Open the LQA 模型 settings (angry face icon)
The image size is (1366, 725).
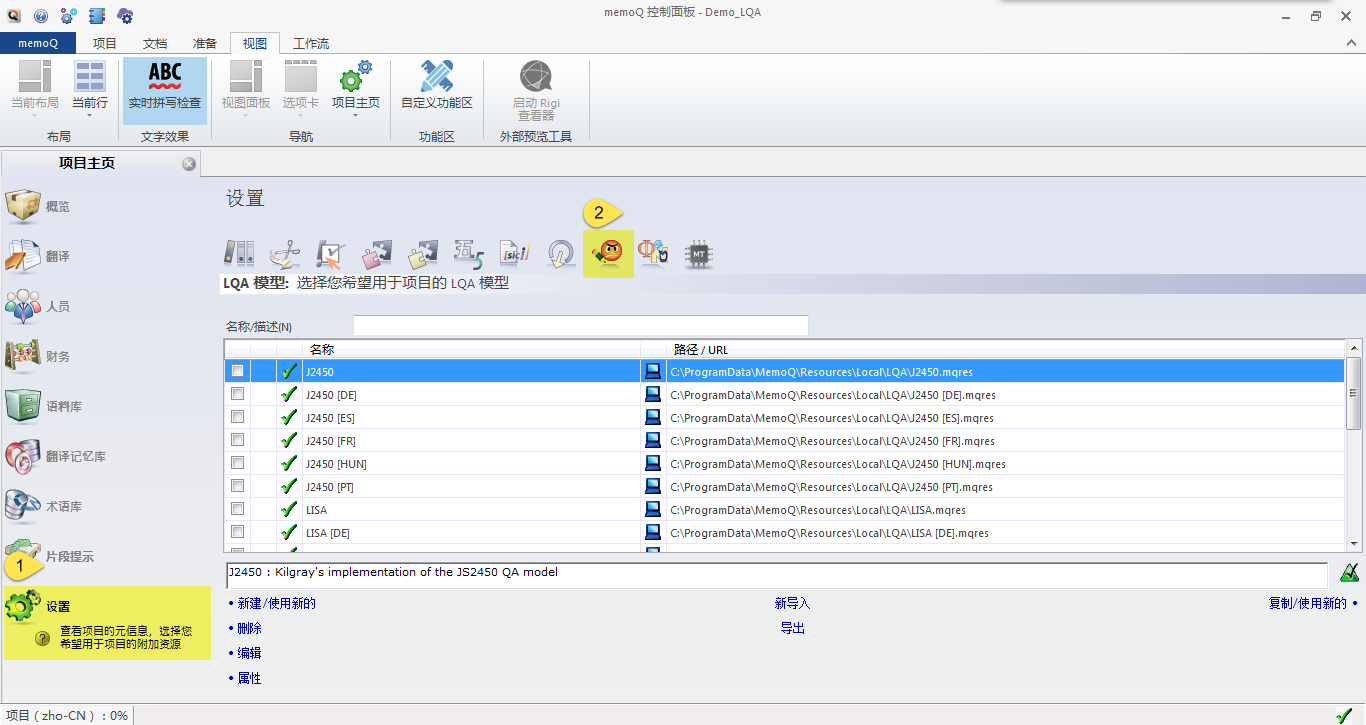point(608,254)
